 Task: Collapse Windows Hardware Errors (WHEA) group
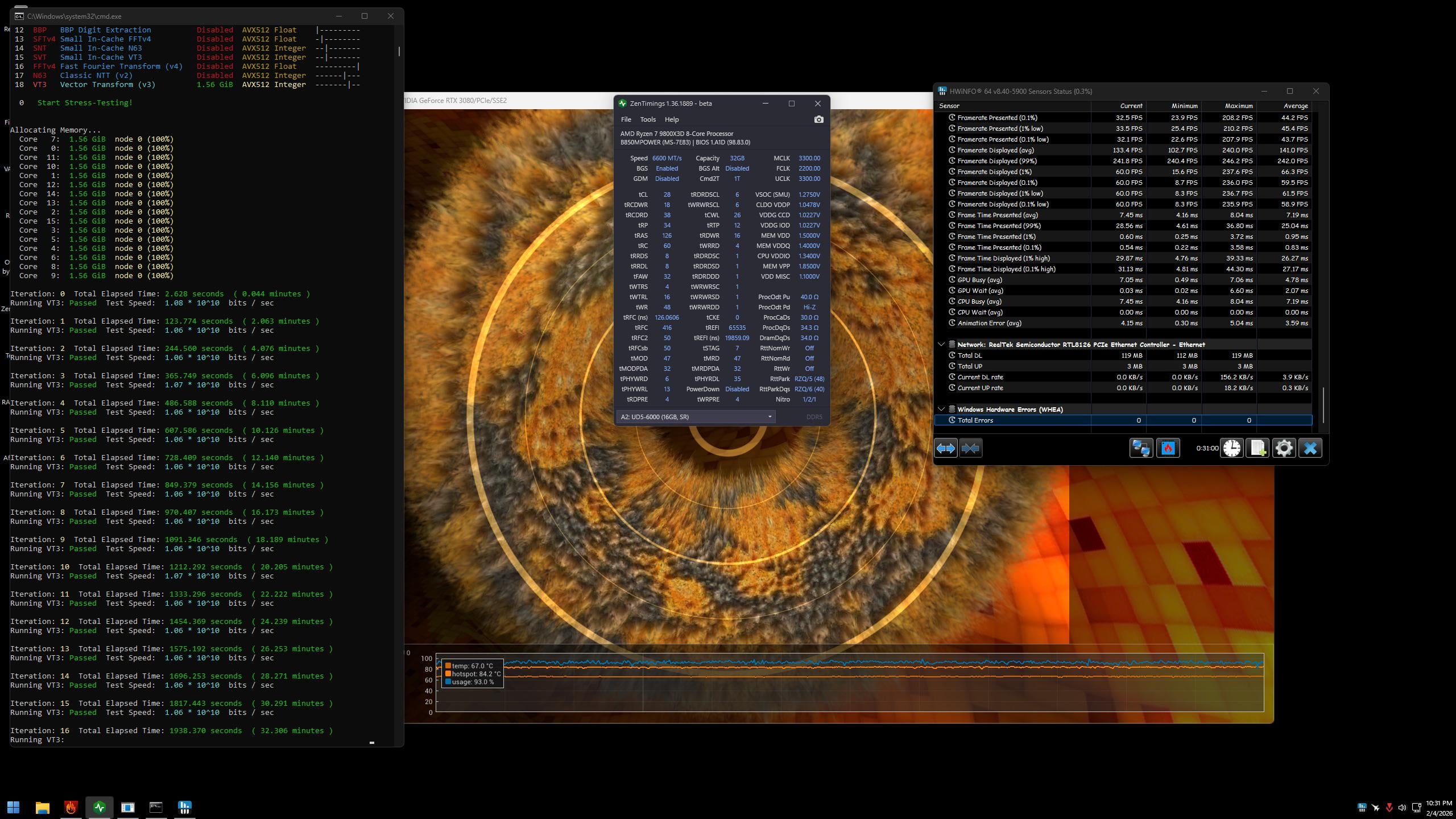click(941, 409)
